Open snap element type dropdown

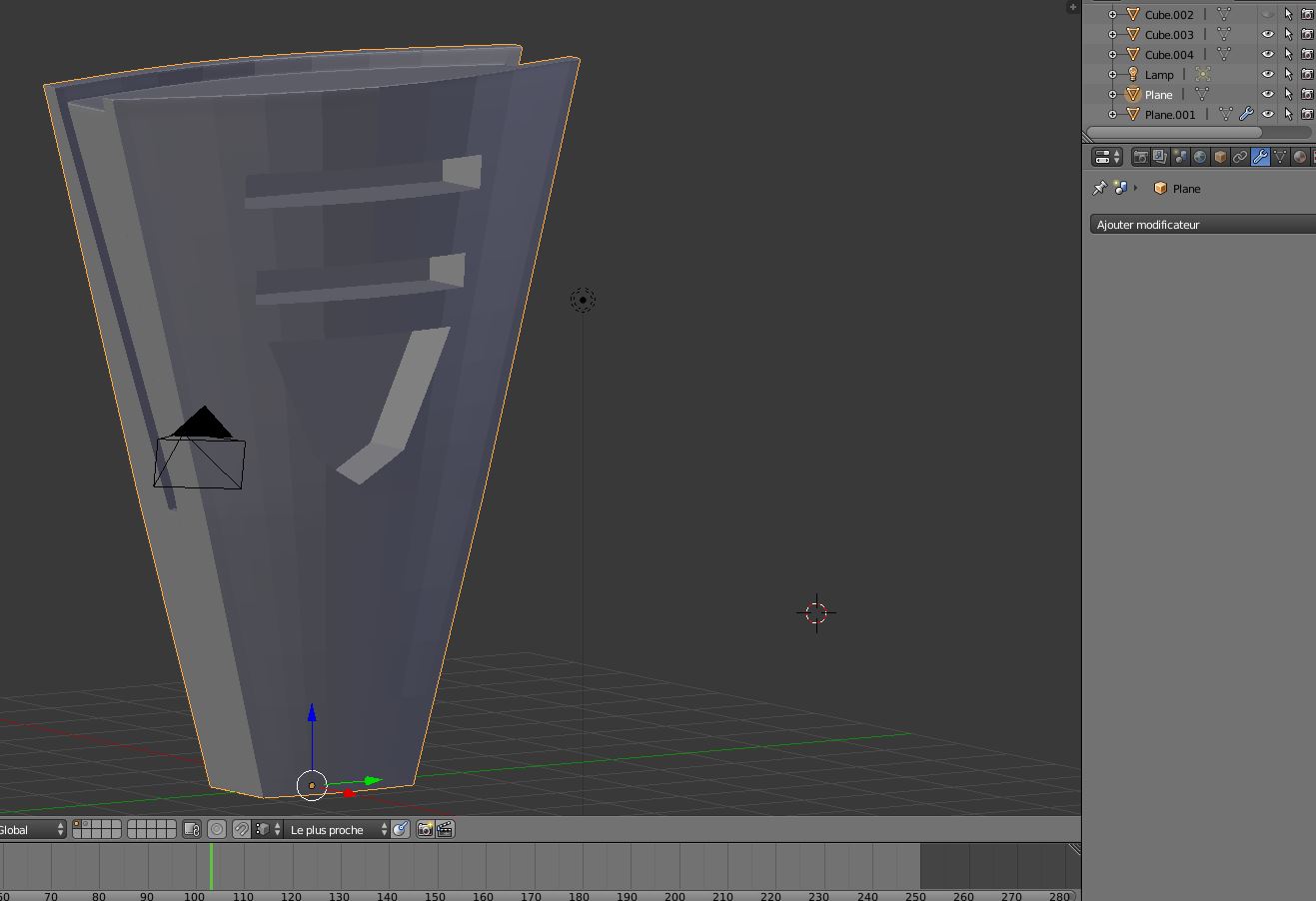[x=267, y=829]
